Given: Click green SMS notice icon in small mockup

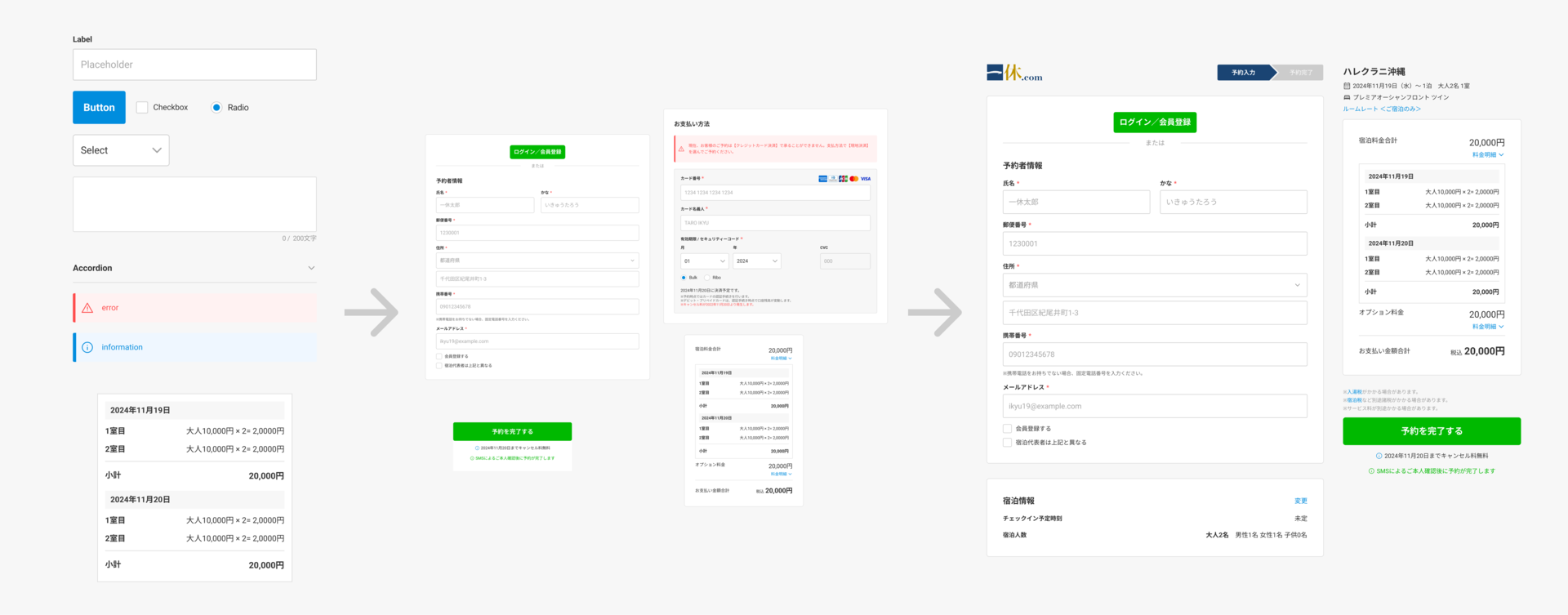Looking at the screenshot, I should coord(472,457).
